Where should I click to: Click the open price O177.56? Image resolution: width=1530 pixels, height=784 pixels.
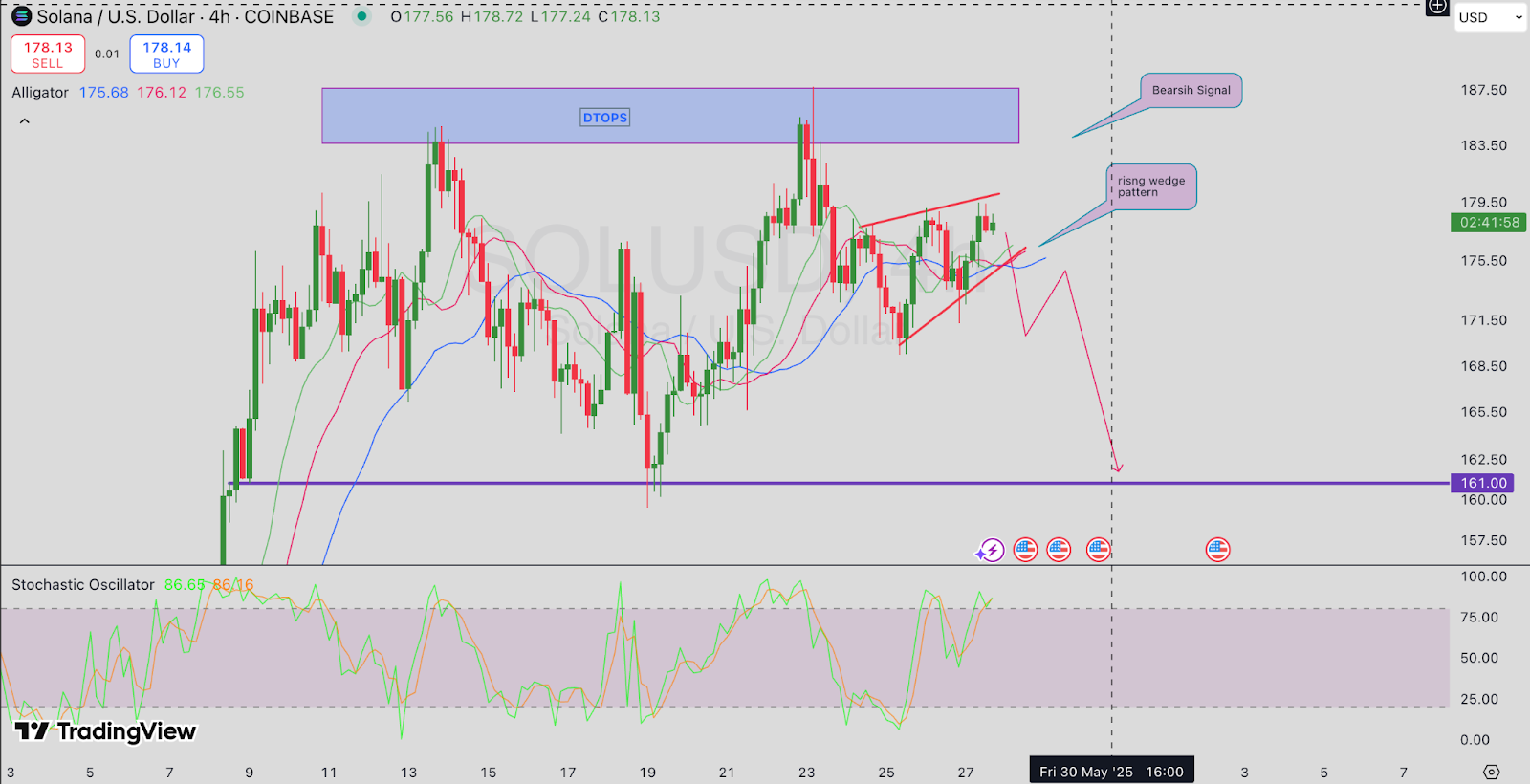coord(423,17)
